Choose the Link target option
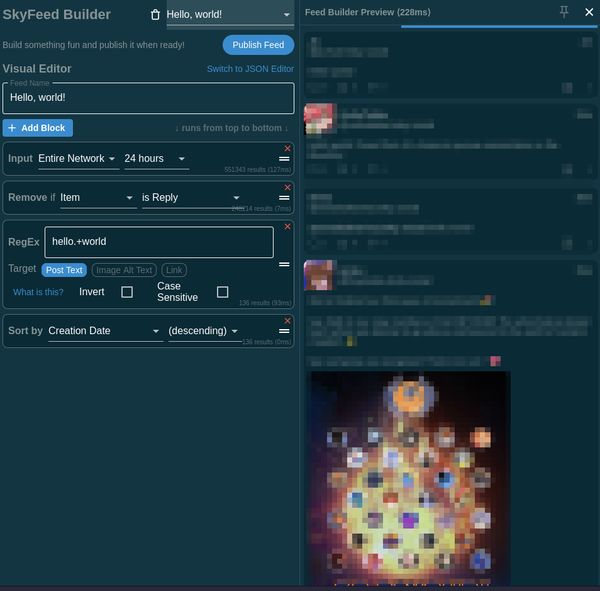Viewport: 600px width, 591px height. click(x=174, y=270)
